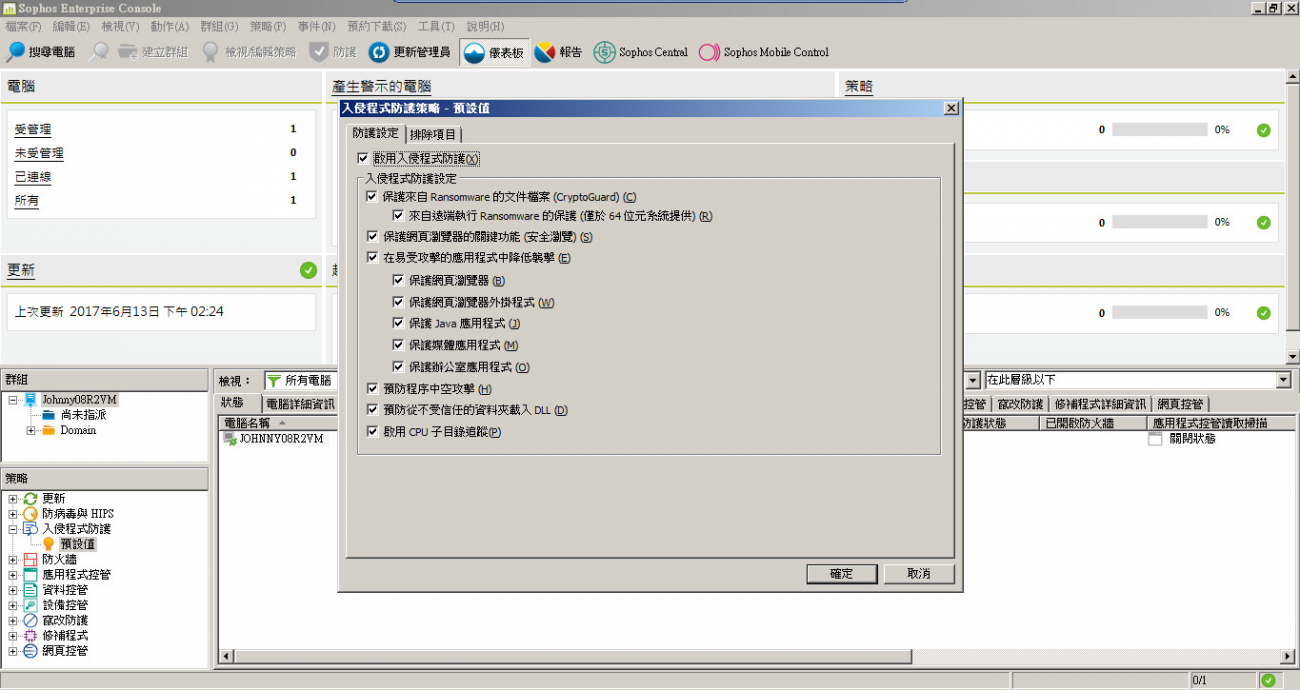The height and width of the screenshot is (690, 1300).
Task: Expand the 網頁控管 policy tree node
Action: pos(13,651)
